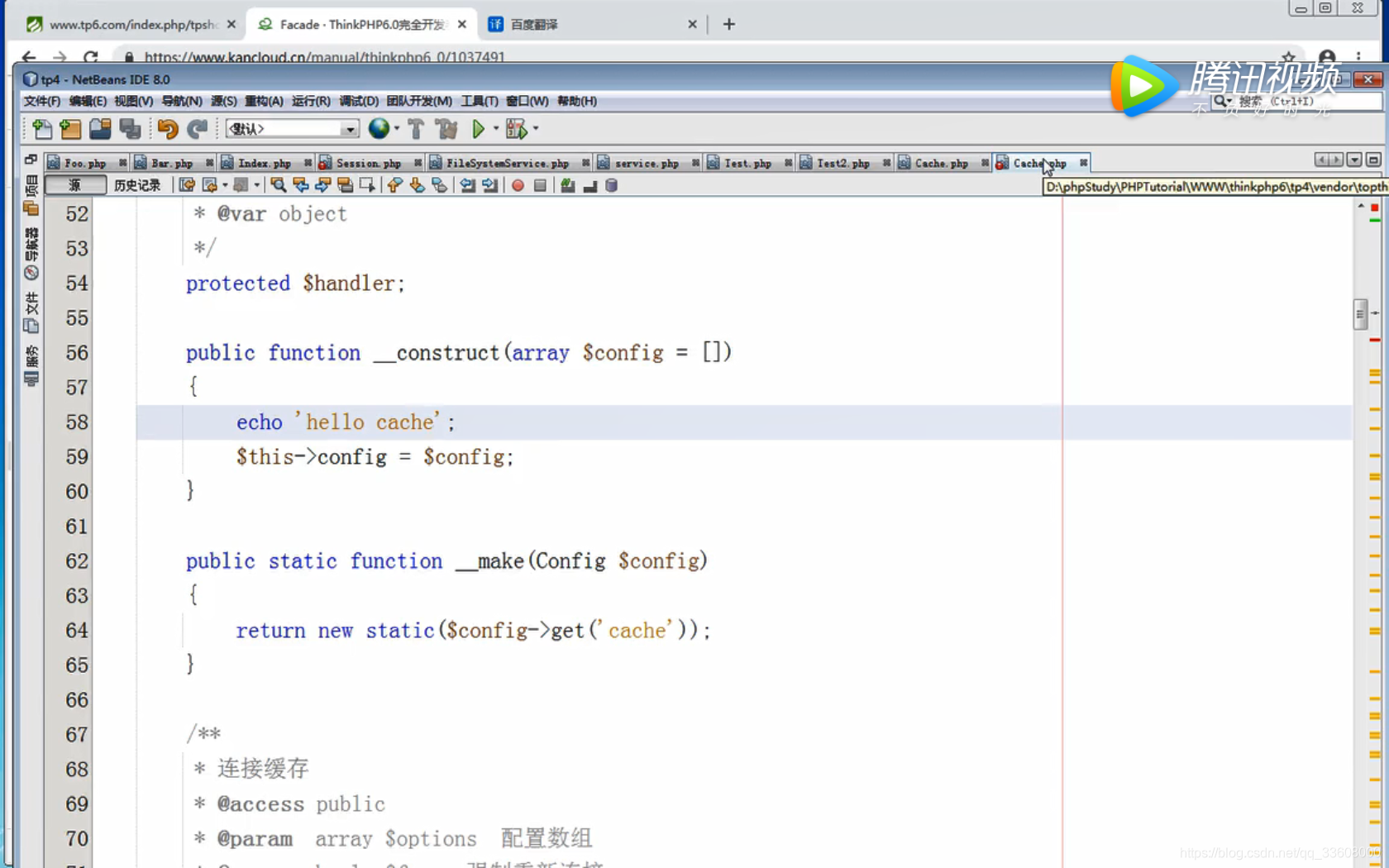This screenshot has width=1389, height=868.
Task: Switch to the Test2.php editor tab
Action: (842, 163)
